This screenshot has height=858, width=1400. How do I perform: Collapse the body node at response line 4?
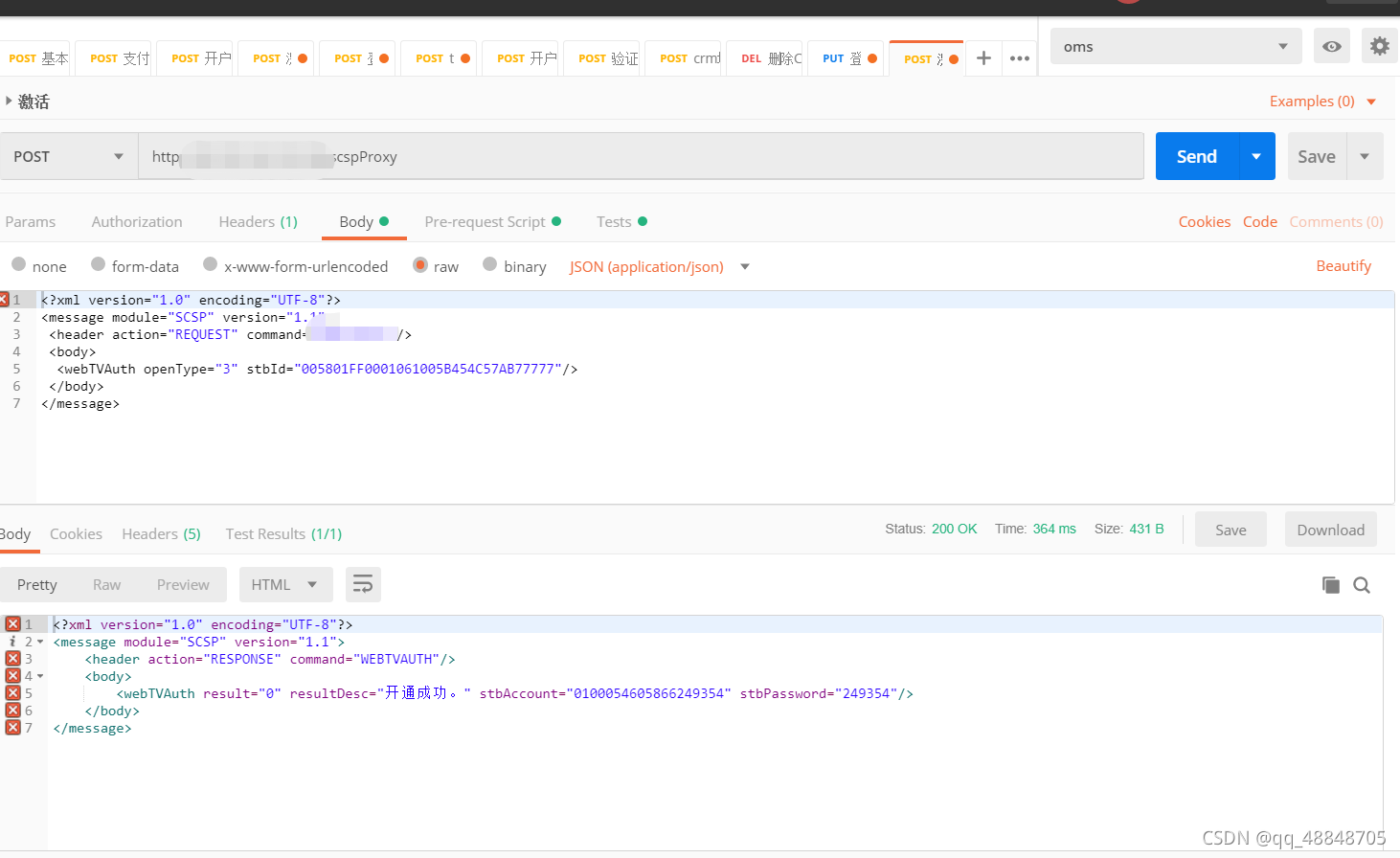(40, 676)
